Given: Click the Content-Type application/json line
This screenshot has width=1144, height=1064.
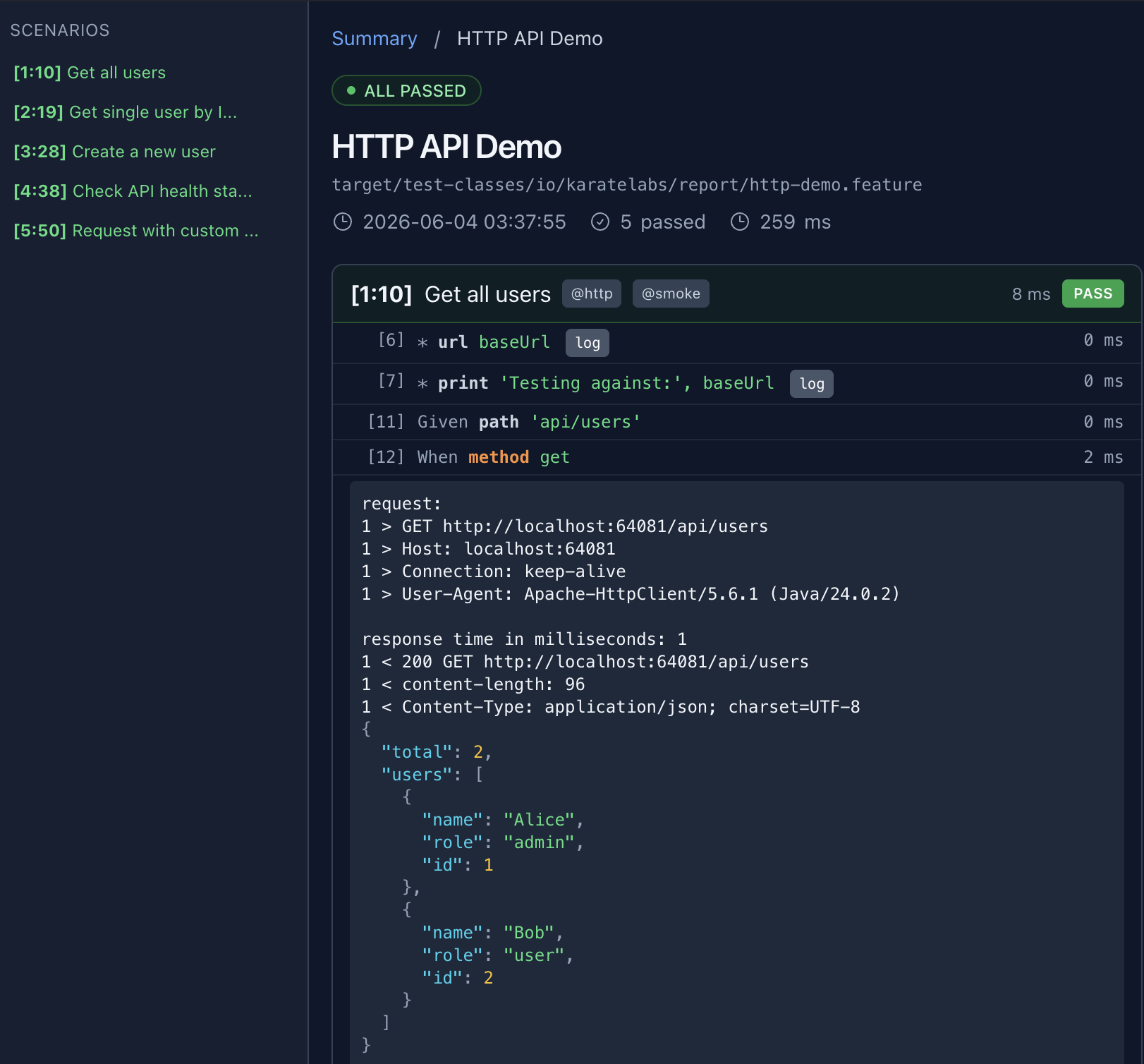Looking at the screenshot, I should tap(611, 707).
